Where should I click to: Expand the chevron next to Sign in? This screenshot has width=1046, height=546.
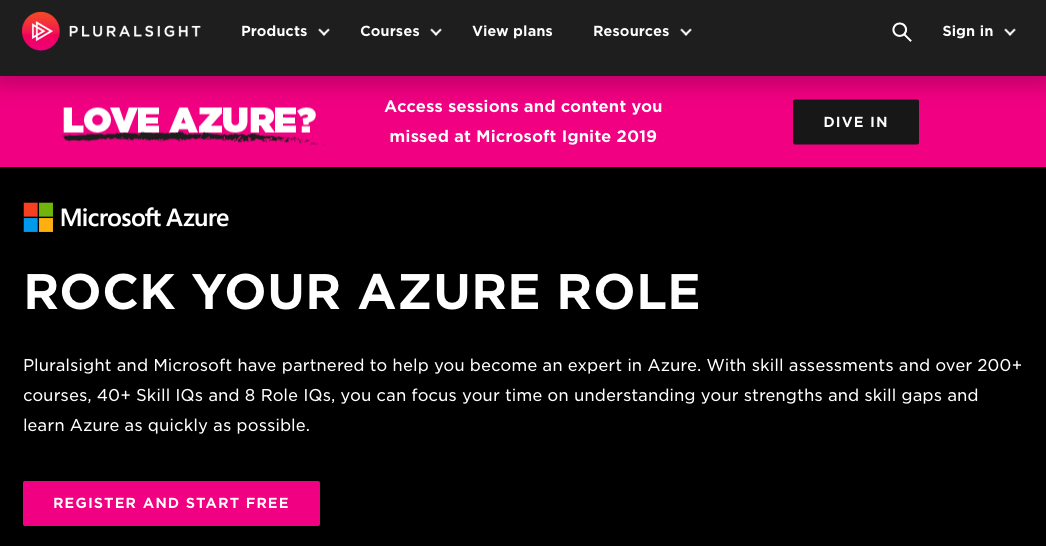click(1010, 32)
